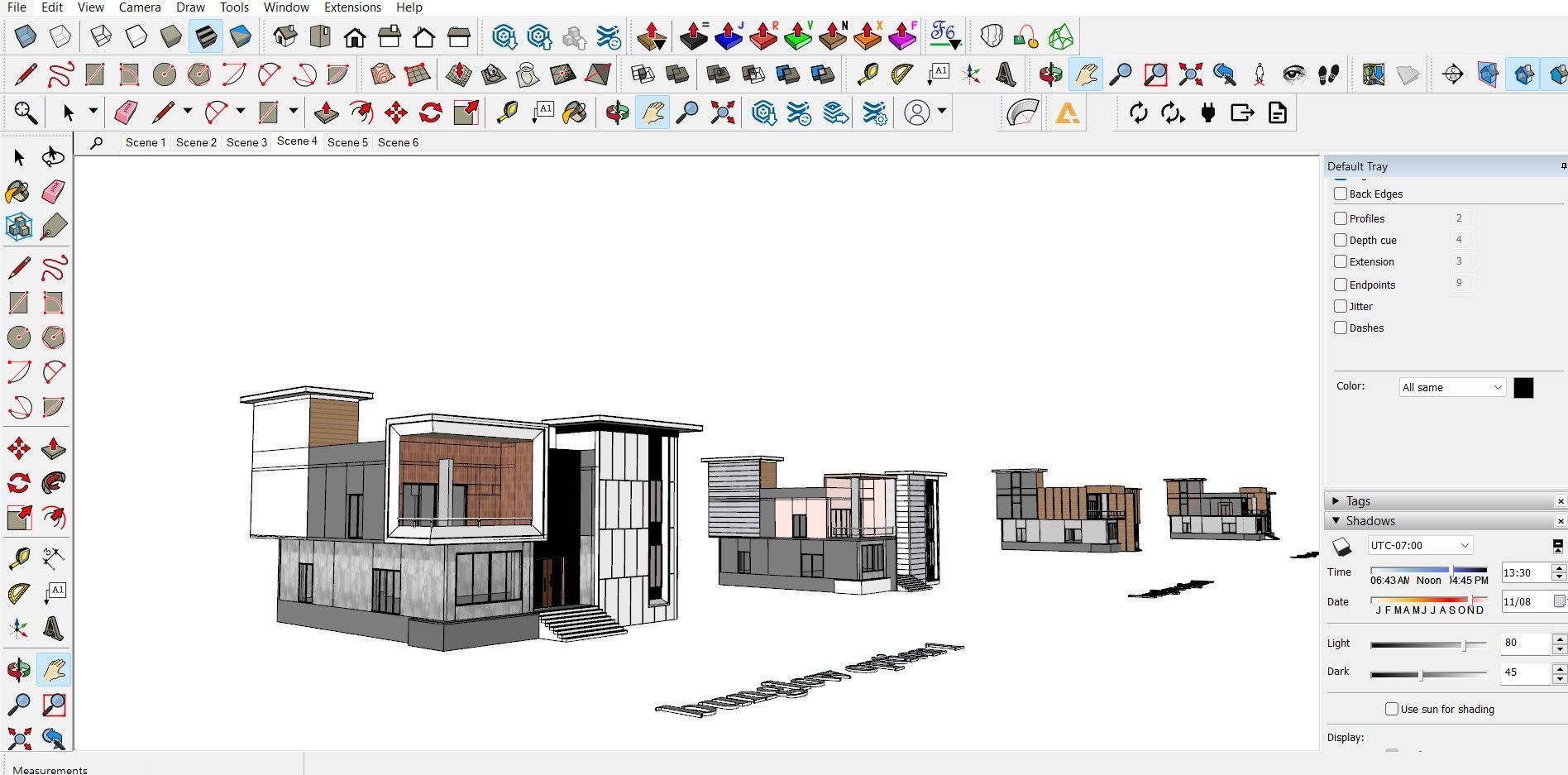Enable Extension checkbox
Image resolution: width=1568 pixels, height=775 pixels.
click(x=1341, y=261)
